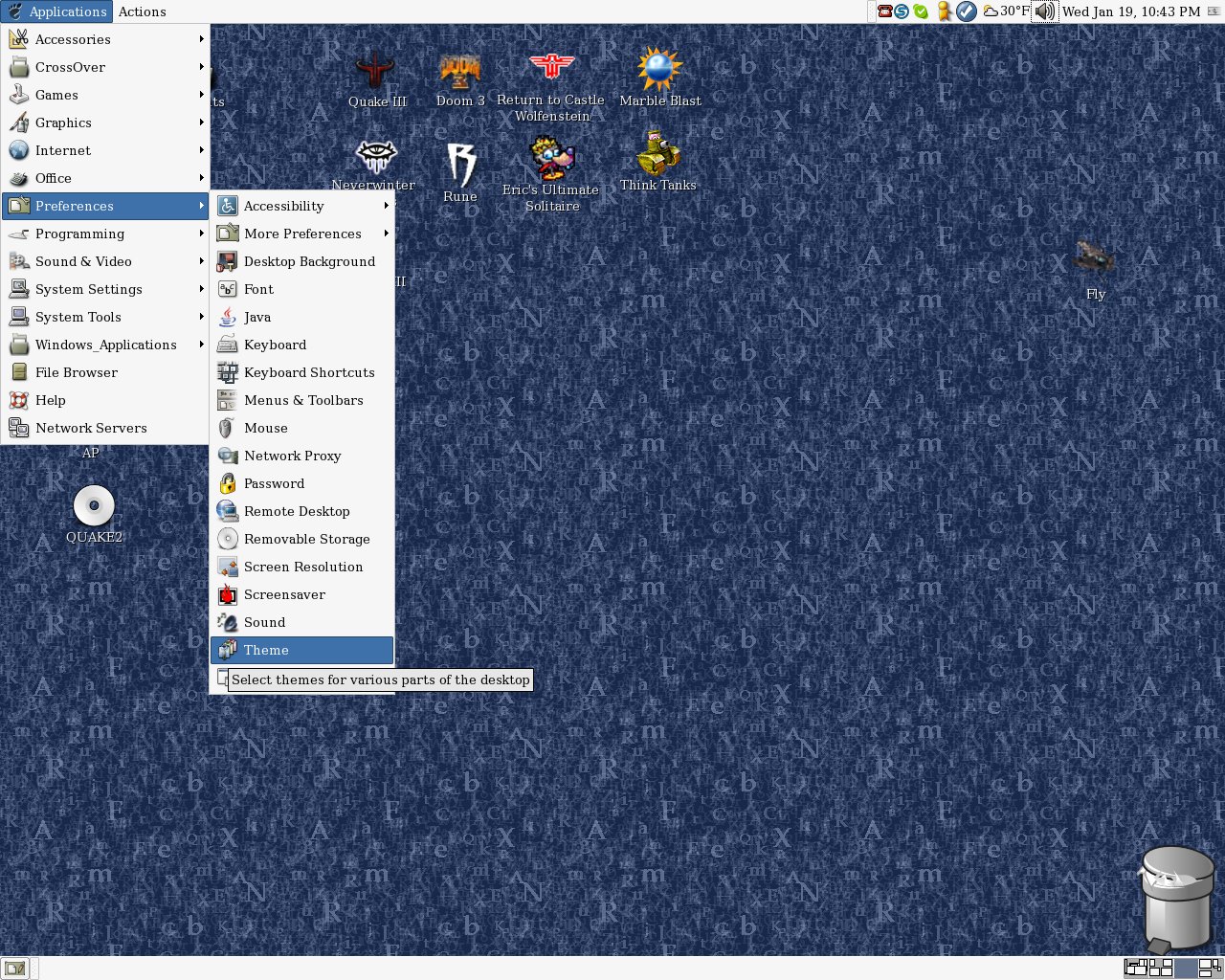Select the Neverwinter eye icon on desktop
The width and height of the screenshot is (1225, 980).
click(x=375, y=156)
